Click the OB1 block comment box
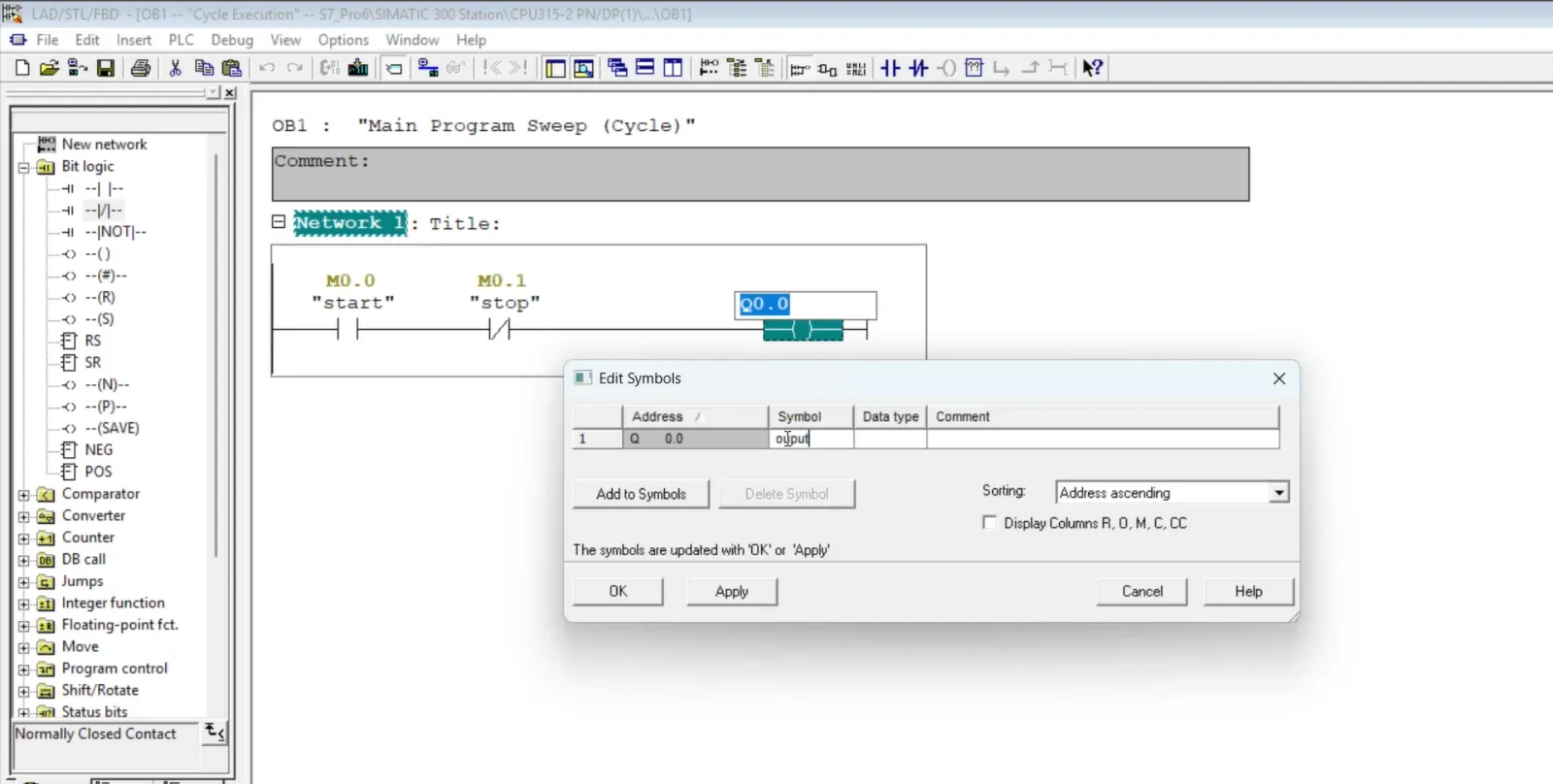 coord(761,175)
